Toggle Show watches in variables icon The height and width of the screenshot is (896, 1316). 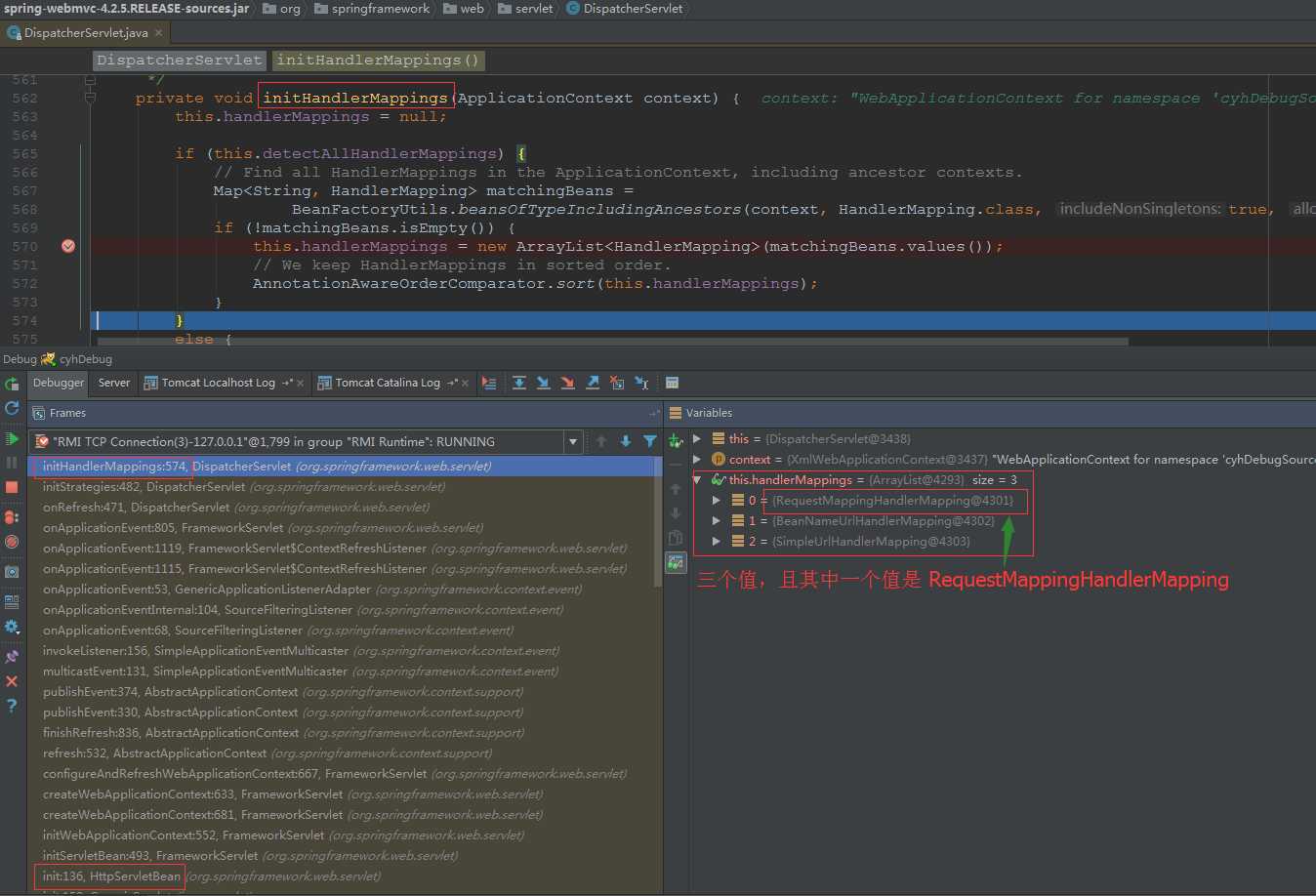coord(676,562)
